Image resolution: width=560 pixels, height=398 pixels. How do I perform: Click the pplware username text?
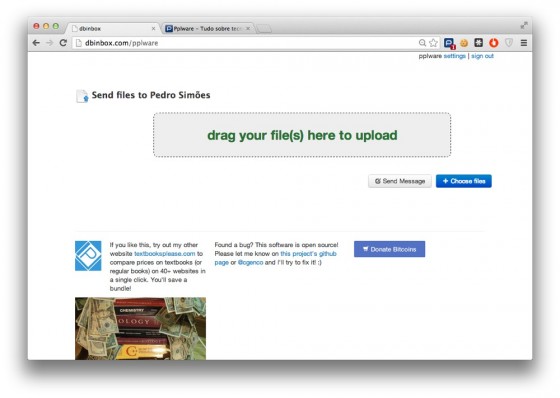430,56
